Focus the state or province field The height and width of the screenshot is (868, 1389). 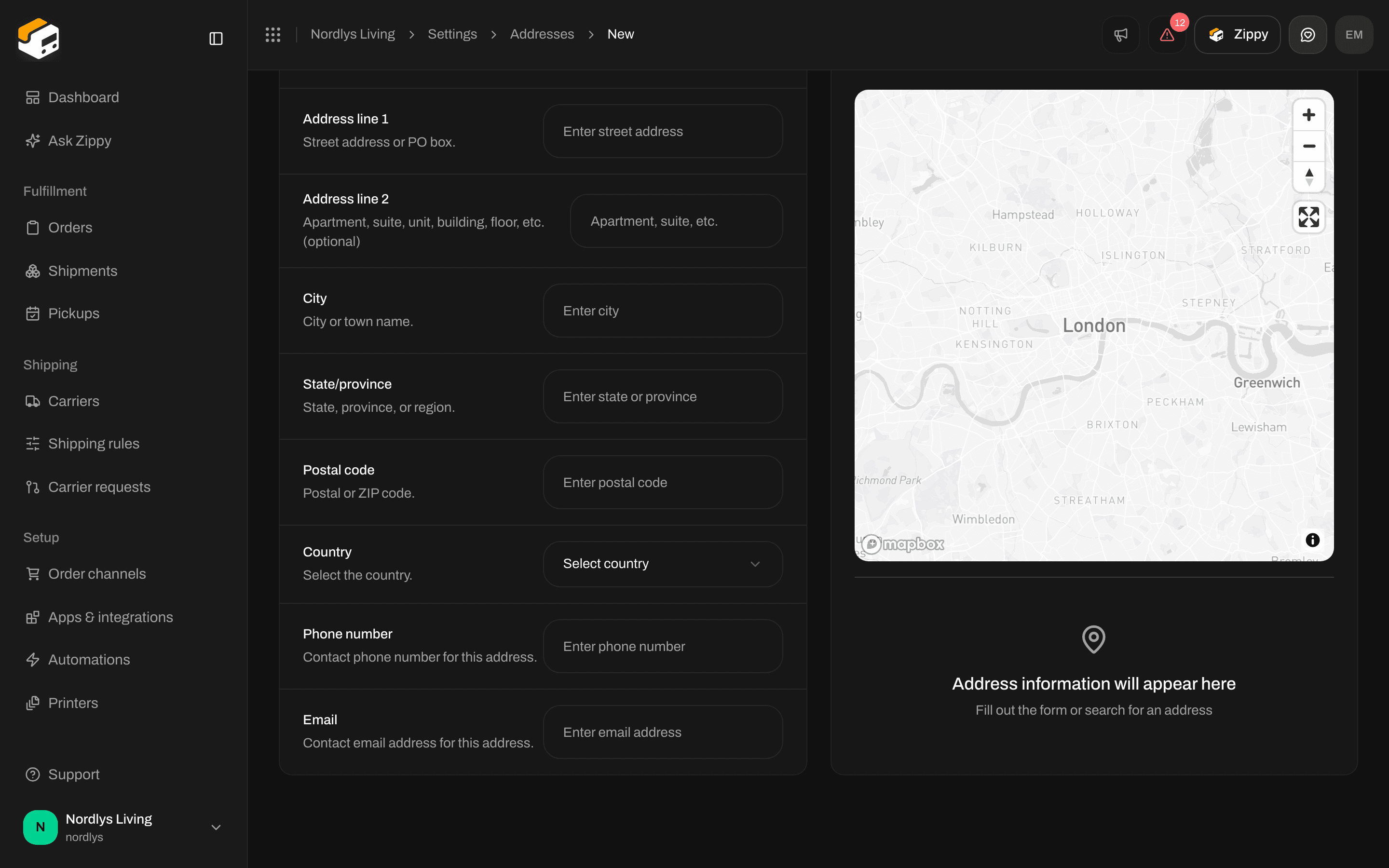pos(662,397)
